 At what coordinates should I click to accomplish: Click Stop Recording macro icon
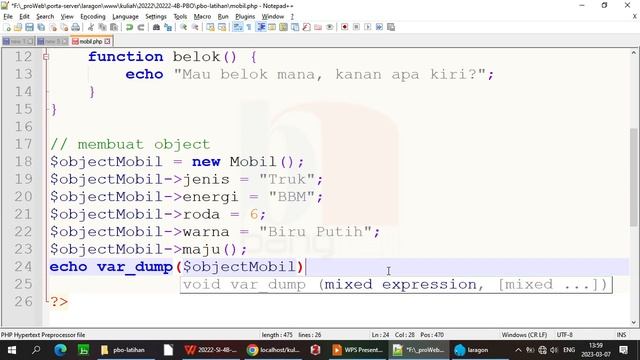click(x=356, y=27)
